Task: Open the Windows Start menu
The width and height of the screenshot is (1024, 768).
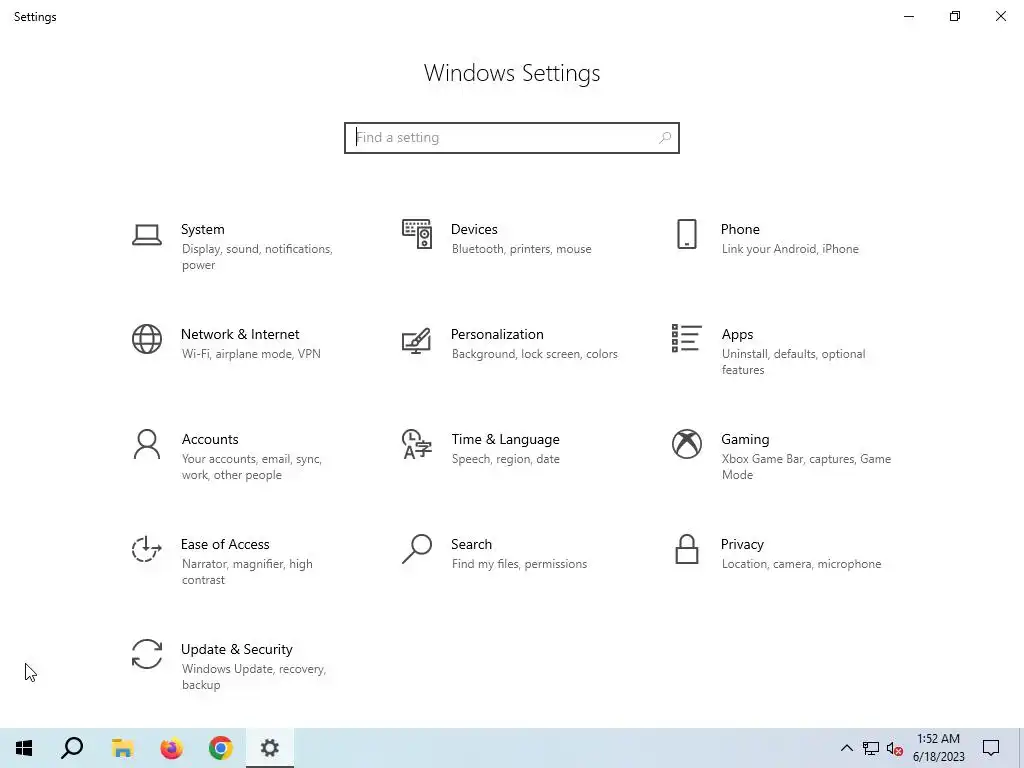Action: tap(24, 748)
